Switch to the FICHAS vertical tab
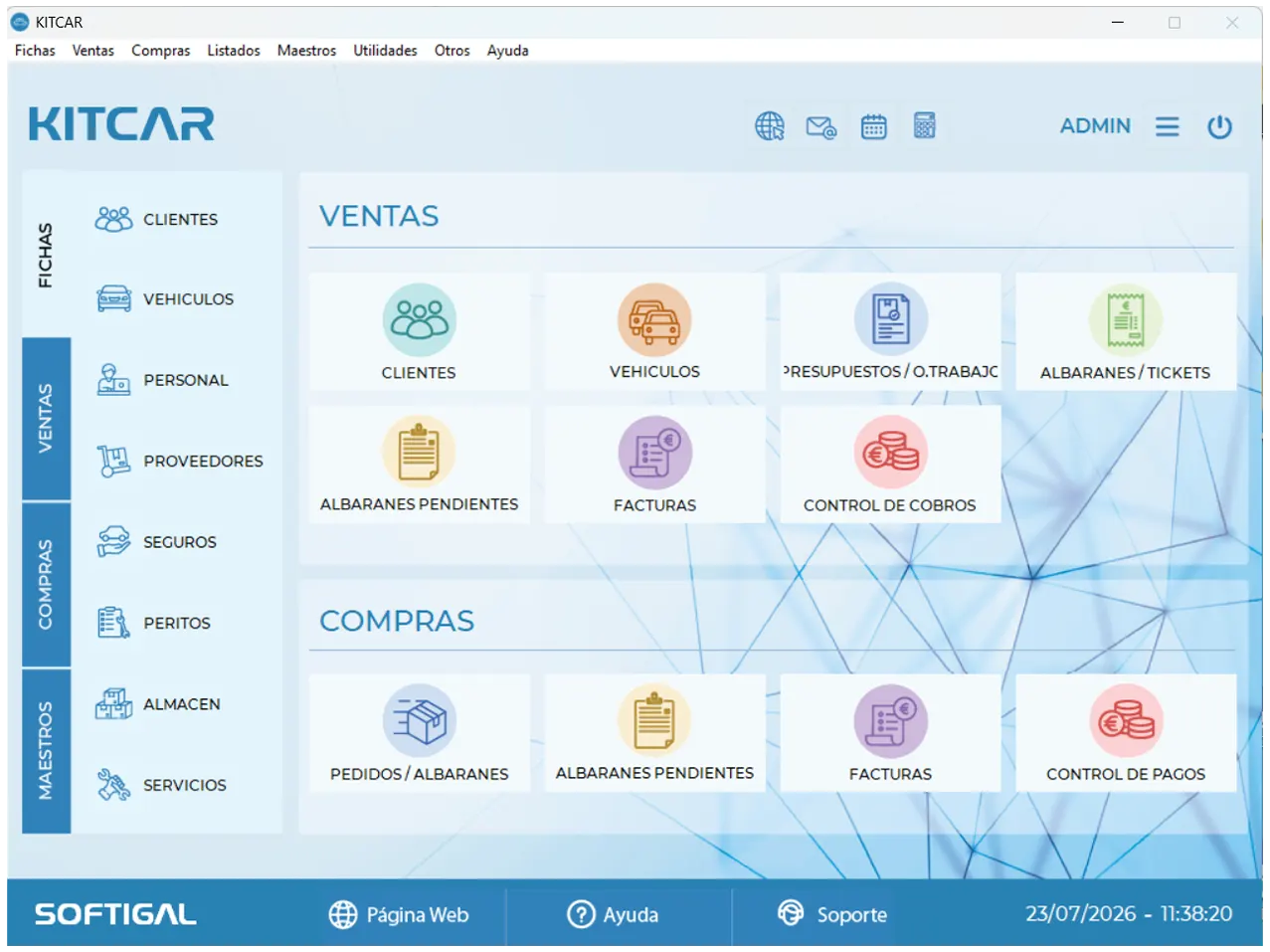The width and height of the screenshot is (1270, 952). [x=46, y=255]
